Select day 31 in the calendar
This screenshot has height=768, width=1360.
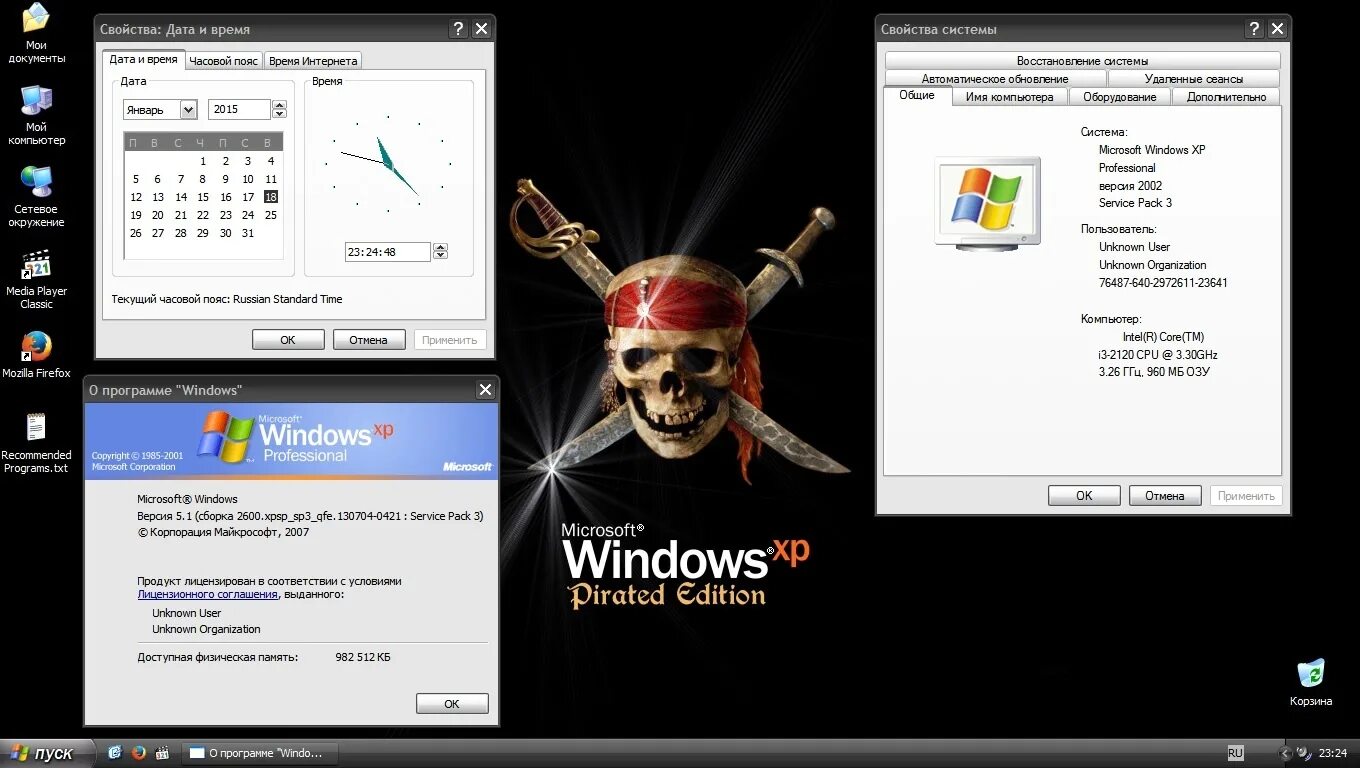(248, 233)
